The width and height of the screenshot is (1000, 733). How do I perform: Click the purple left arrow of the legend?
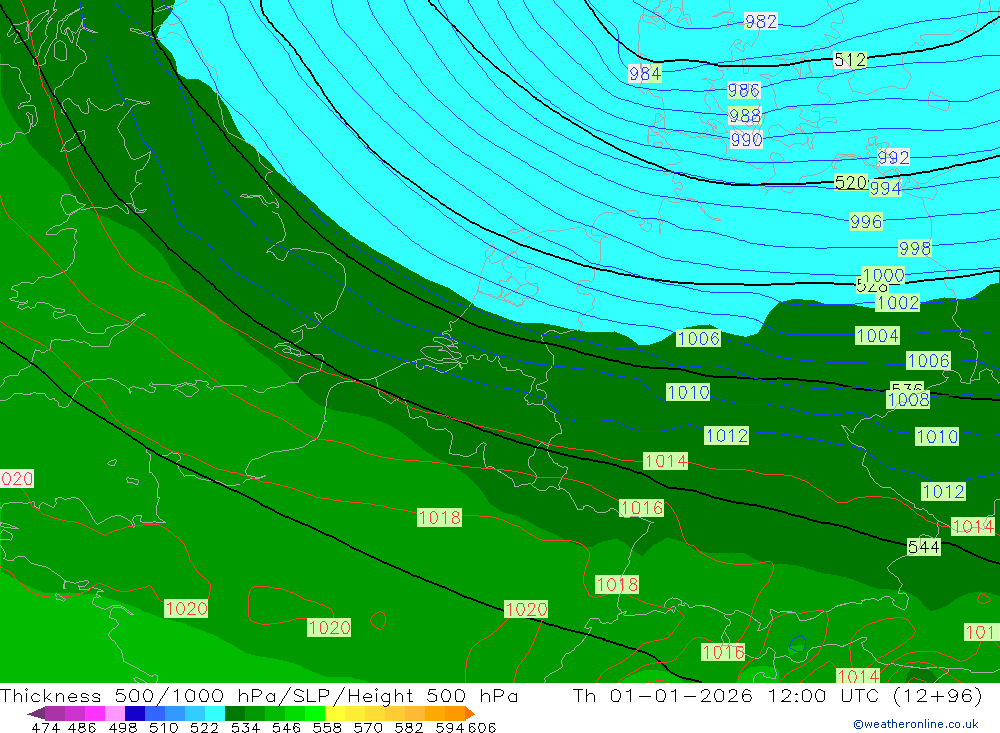point(36,714)
